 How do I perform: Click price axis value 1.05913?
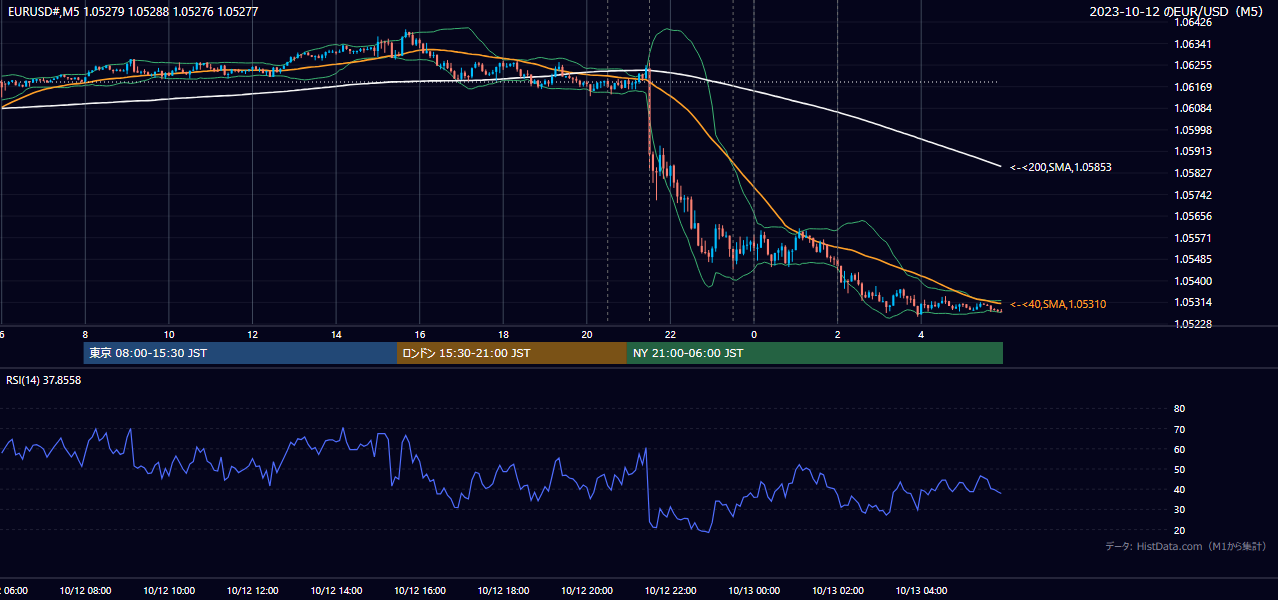1192,152
